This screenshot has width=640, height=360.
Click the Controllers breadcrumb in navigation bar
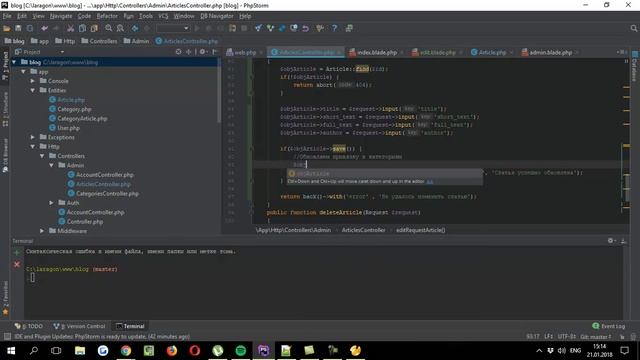pos(99,41)
